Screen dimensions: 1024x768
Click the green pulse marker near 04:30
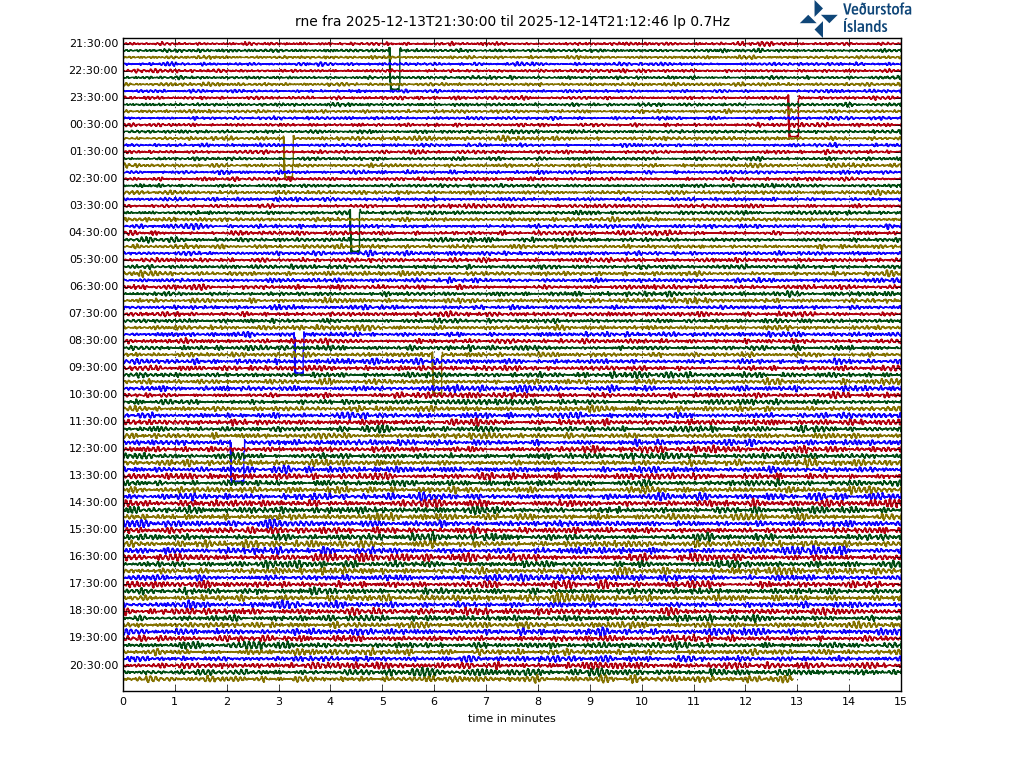click(354, 230)
